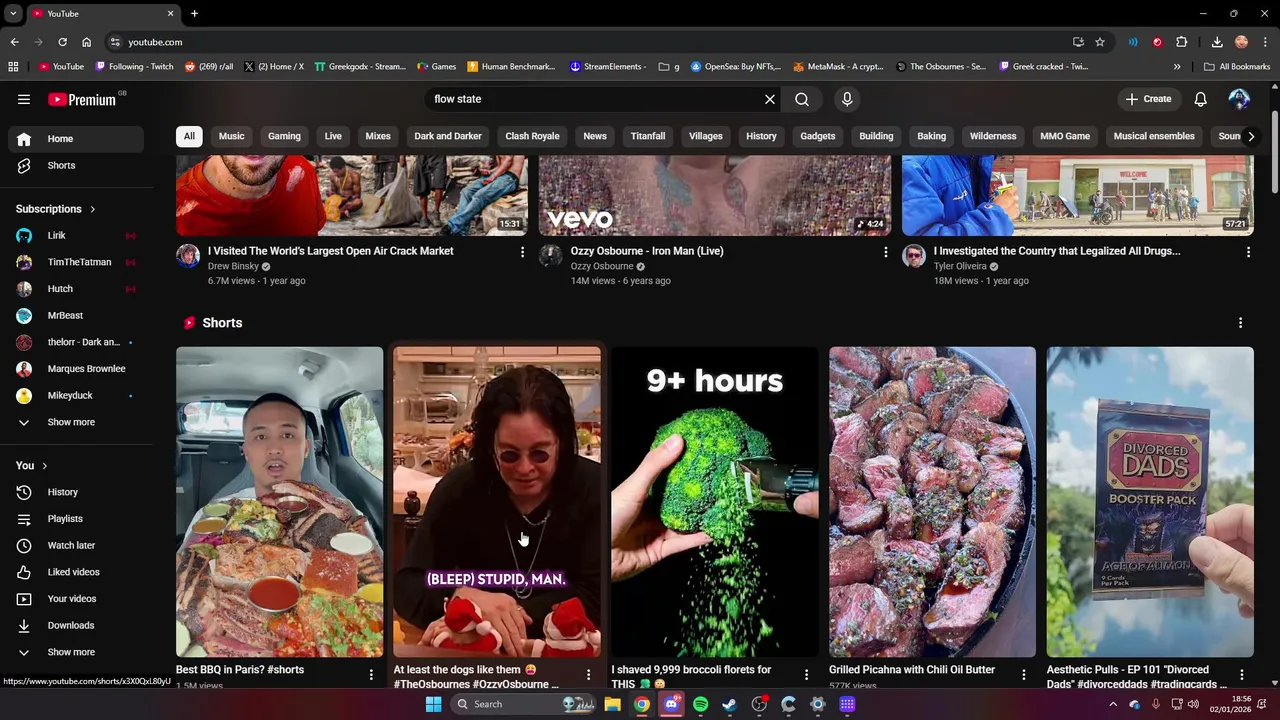
Task: Bookmark this page with the star
Action: (x=1100, y=42)
